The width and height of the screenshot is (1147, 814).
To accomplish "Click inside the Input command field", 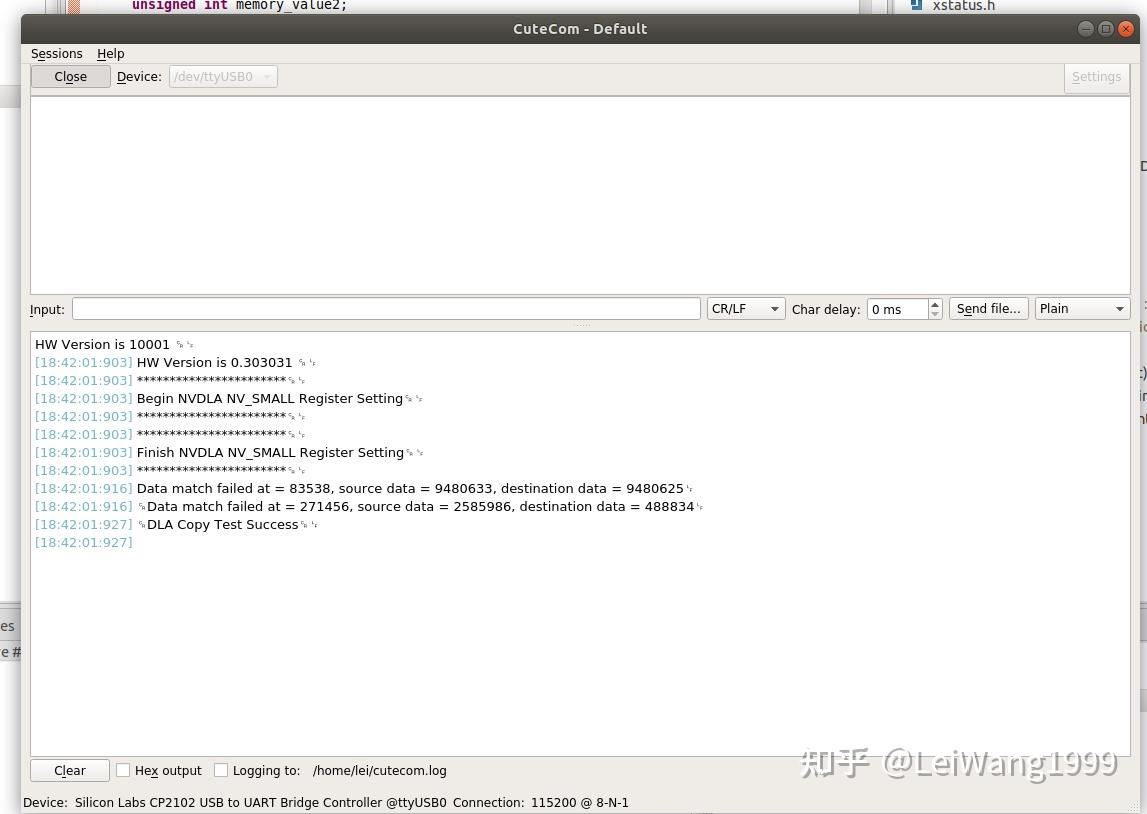I will click(x=386, y=308).
